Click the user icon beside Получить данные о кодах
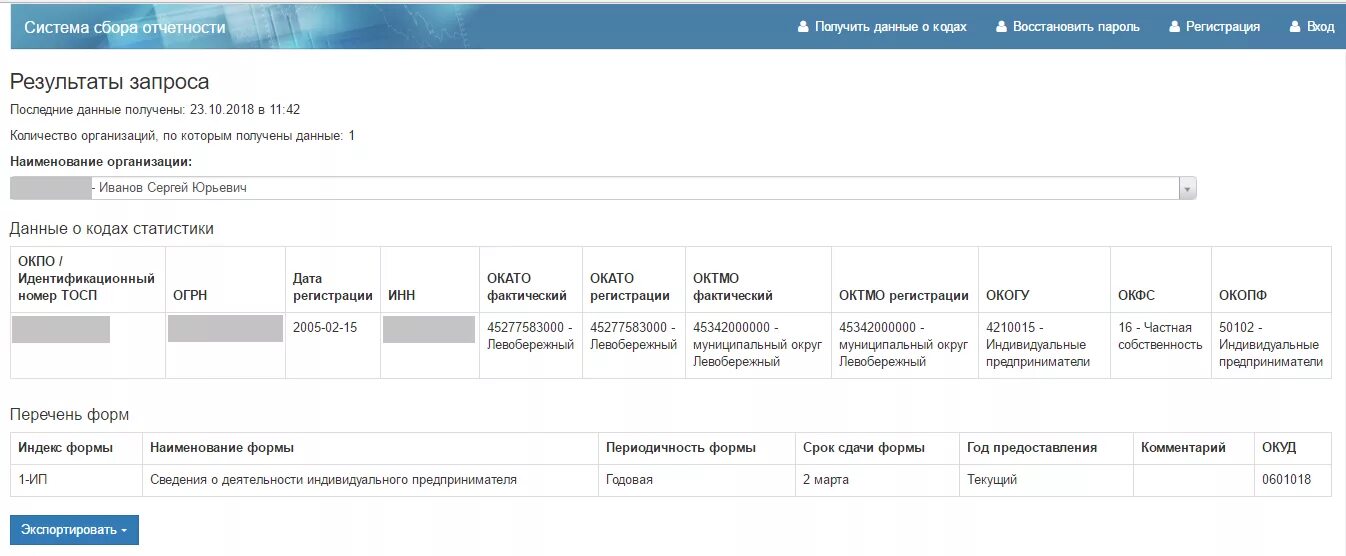Image resolution: width=1346 pixels, height=556 pixels. (x=803, y=27)
